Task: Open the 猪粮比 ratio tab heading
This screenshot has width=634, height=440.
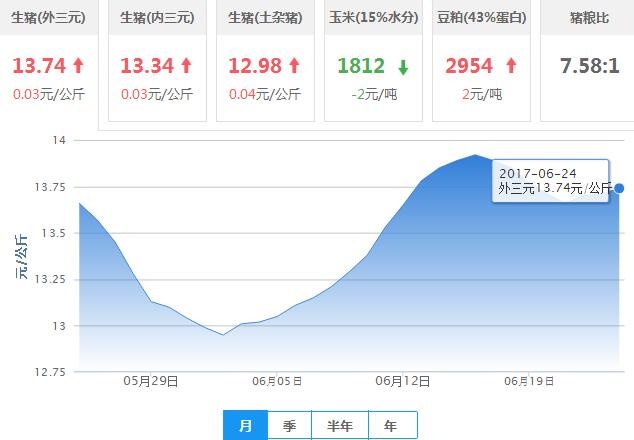Action: click(588, 18)
